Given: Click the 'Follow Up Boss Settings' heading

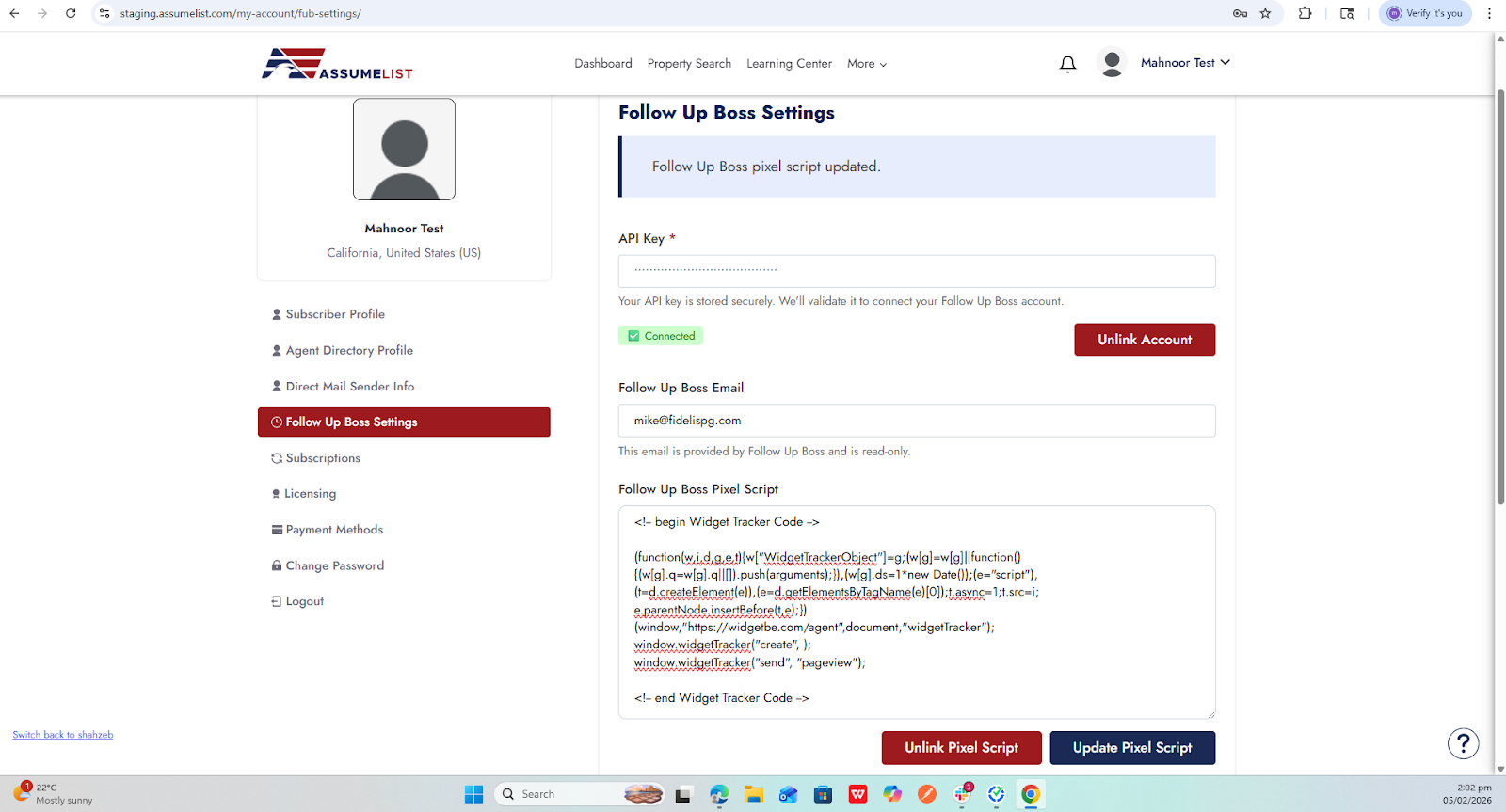Looking at the screenshot, I should 727,113.
